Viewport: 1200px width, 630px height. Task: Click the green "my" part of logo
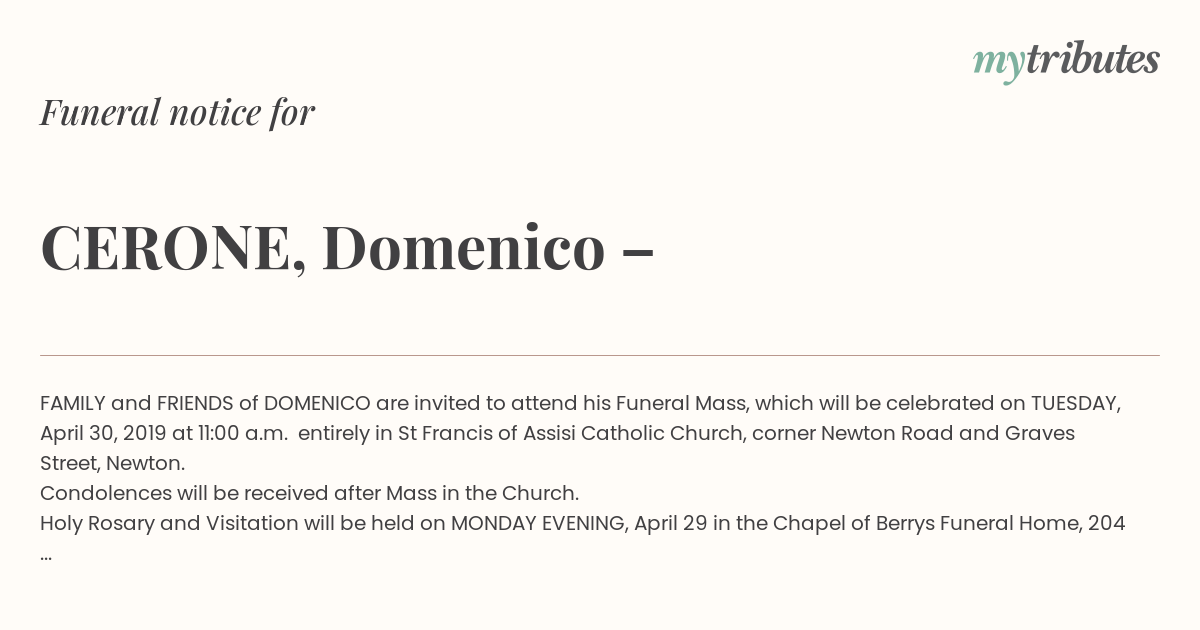click(998, 65)
